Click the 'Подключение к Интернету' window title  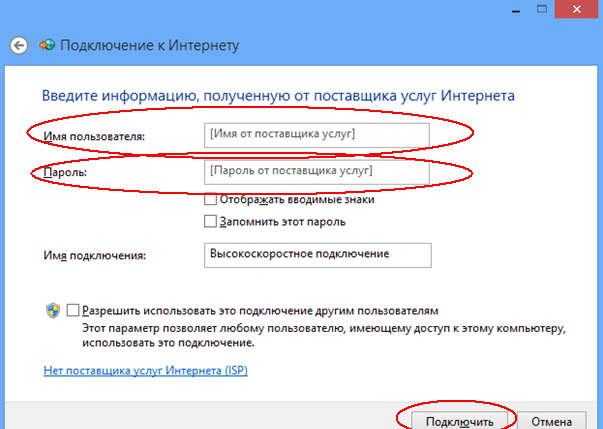pyautogui.click(x=150, y=46)
